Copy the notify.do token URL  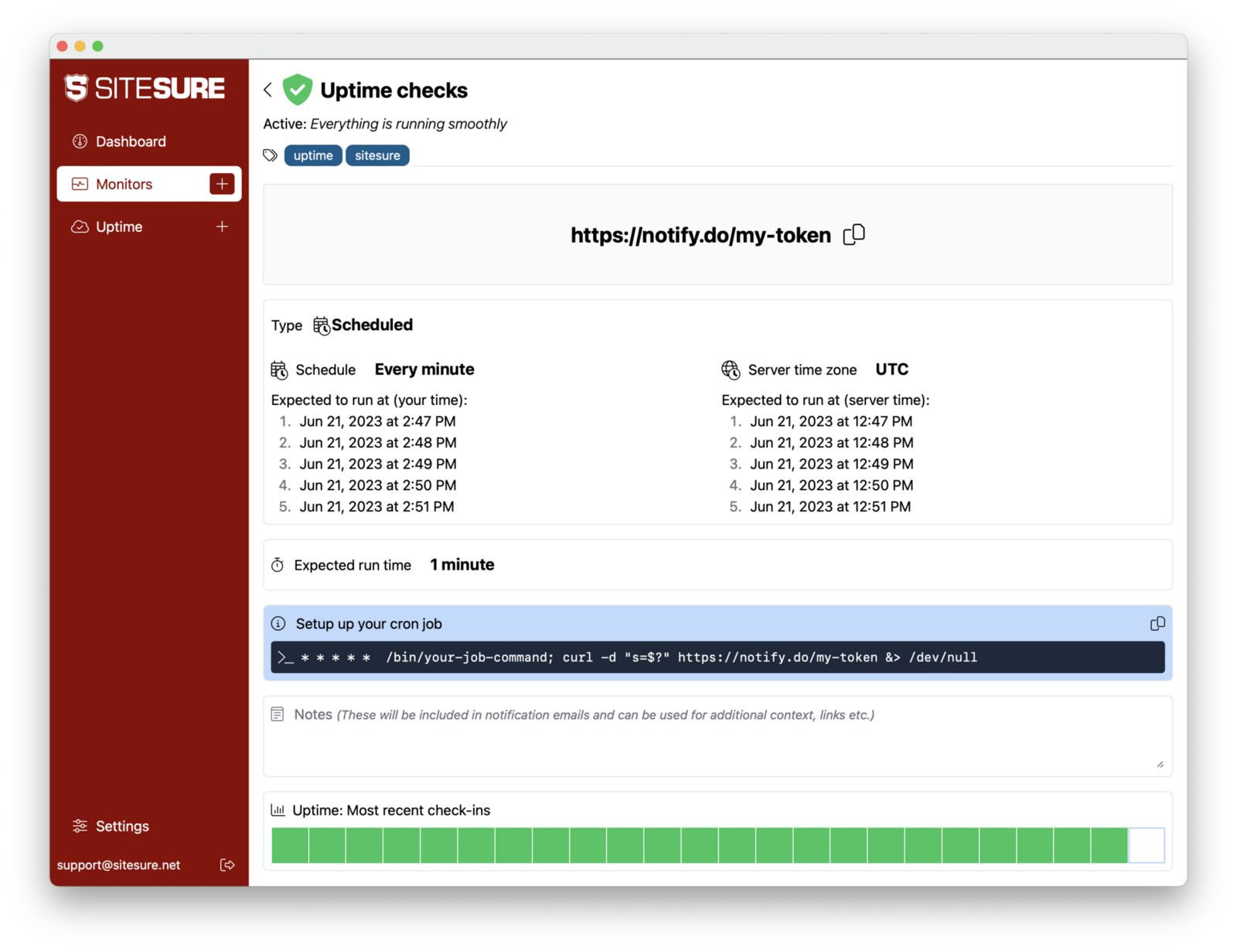click(x=854, y=235)
